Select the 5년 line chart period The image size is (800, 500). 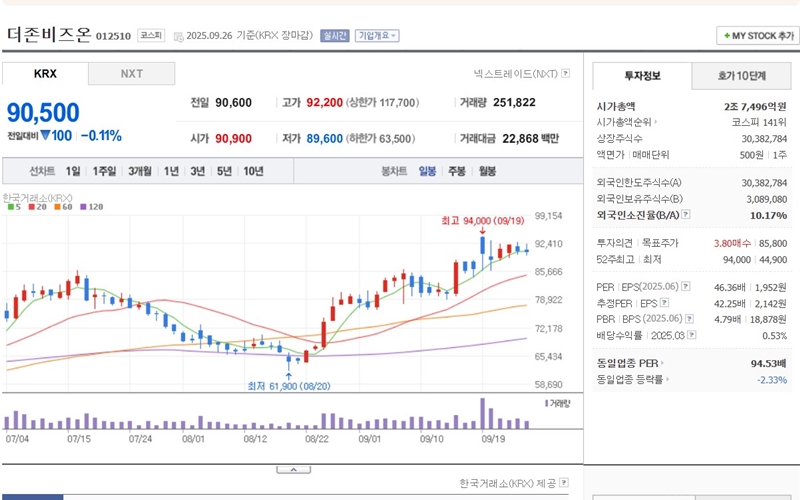pos(224,171)
